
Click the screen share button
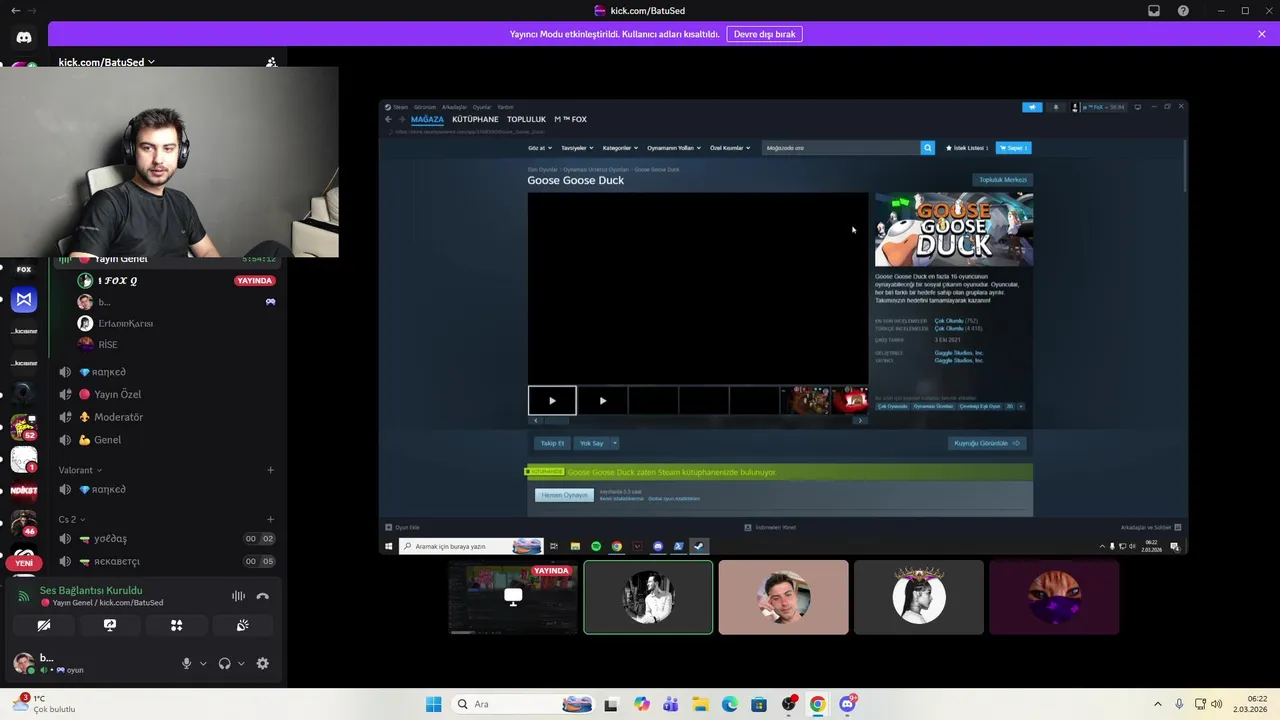tap(110, 625)
